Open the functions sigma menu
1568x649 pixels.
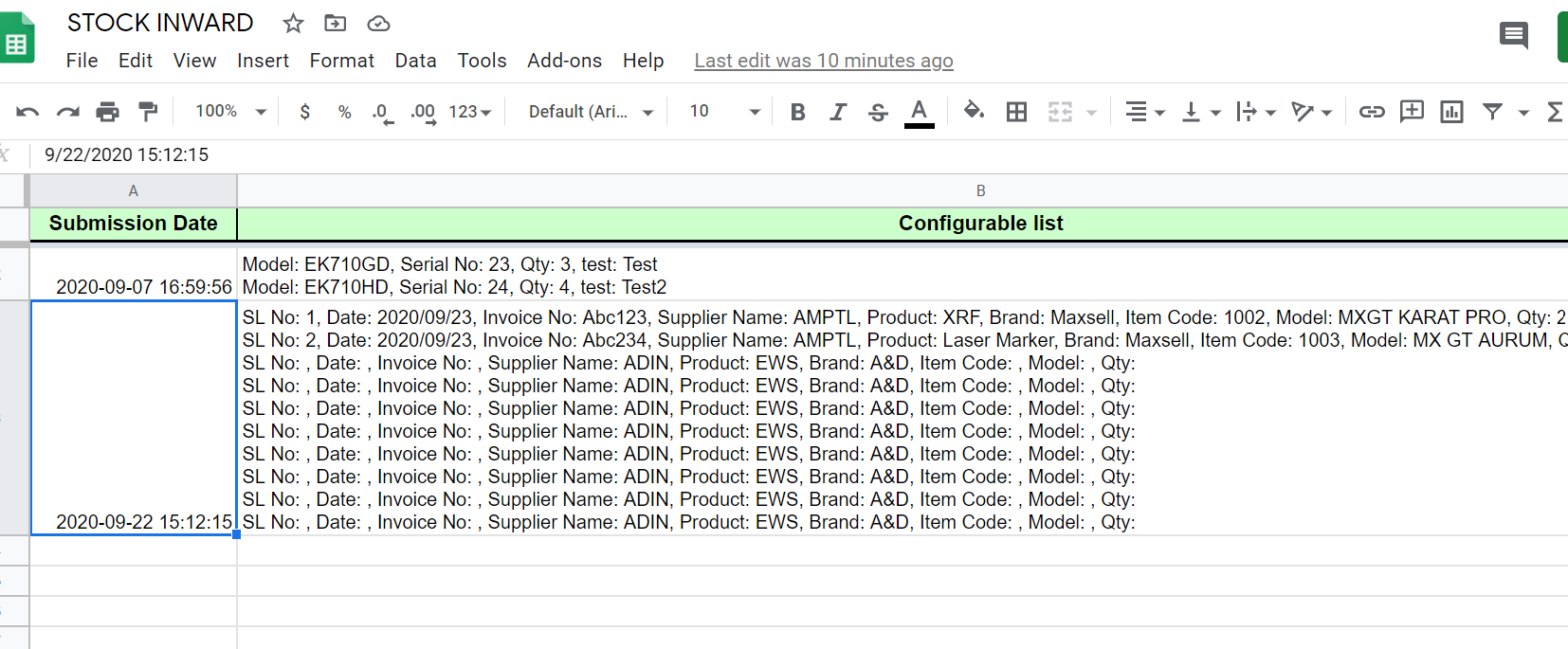(x=1555, y=112)
